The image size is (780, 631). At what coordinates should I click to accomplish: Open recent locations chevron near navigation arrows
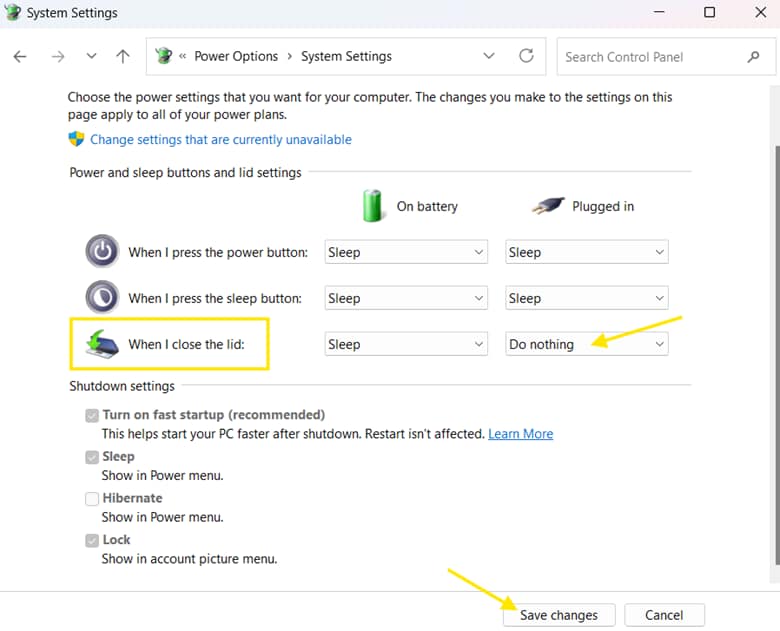point(91,56)
